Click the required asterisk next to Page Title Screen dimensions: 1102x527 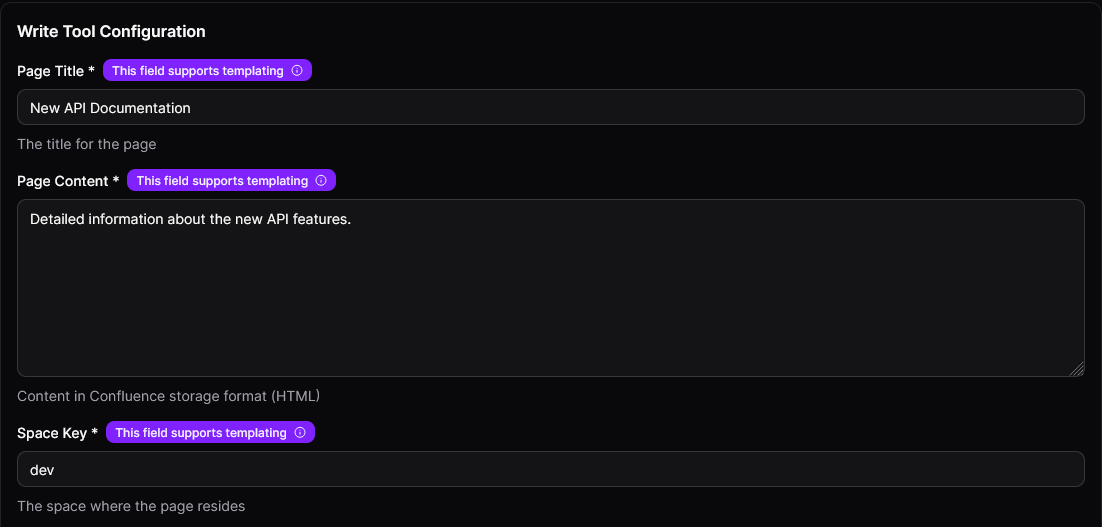pos(92,72)
